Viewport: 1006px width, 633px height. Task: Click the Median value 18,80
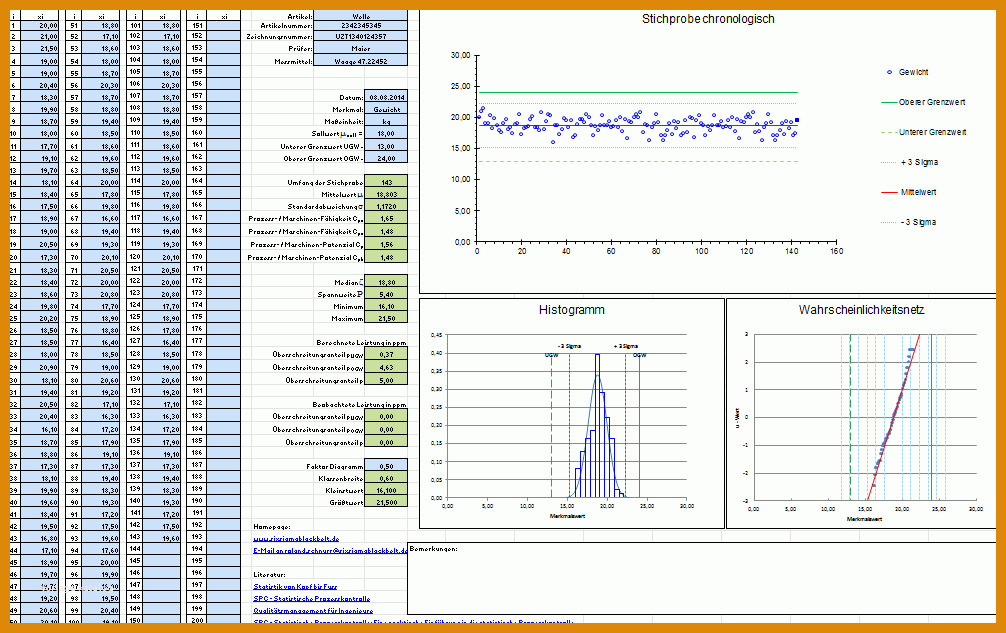click(x=386, y=282)
